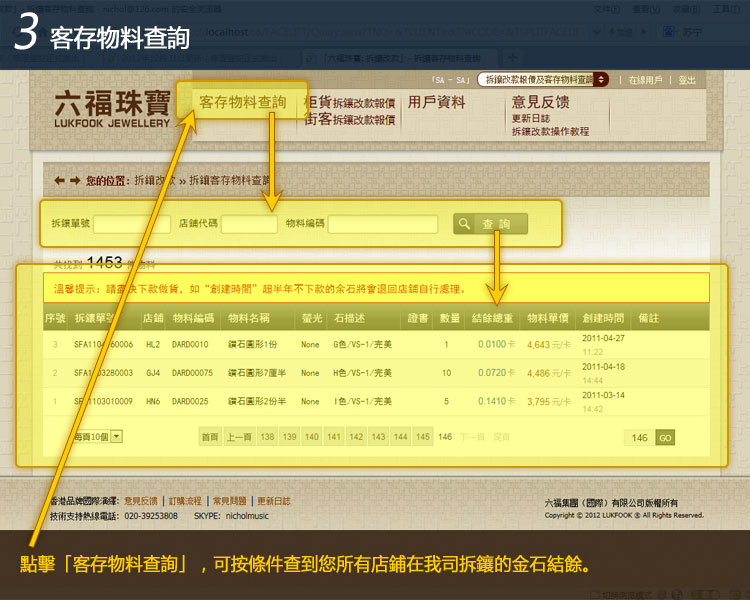Click the 首頁 first-page button

point(210,436)
